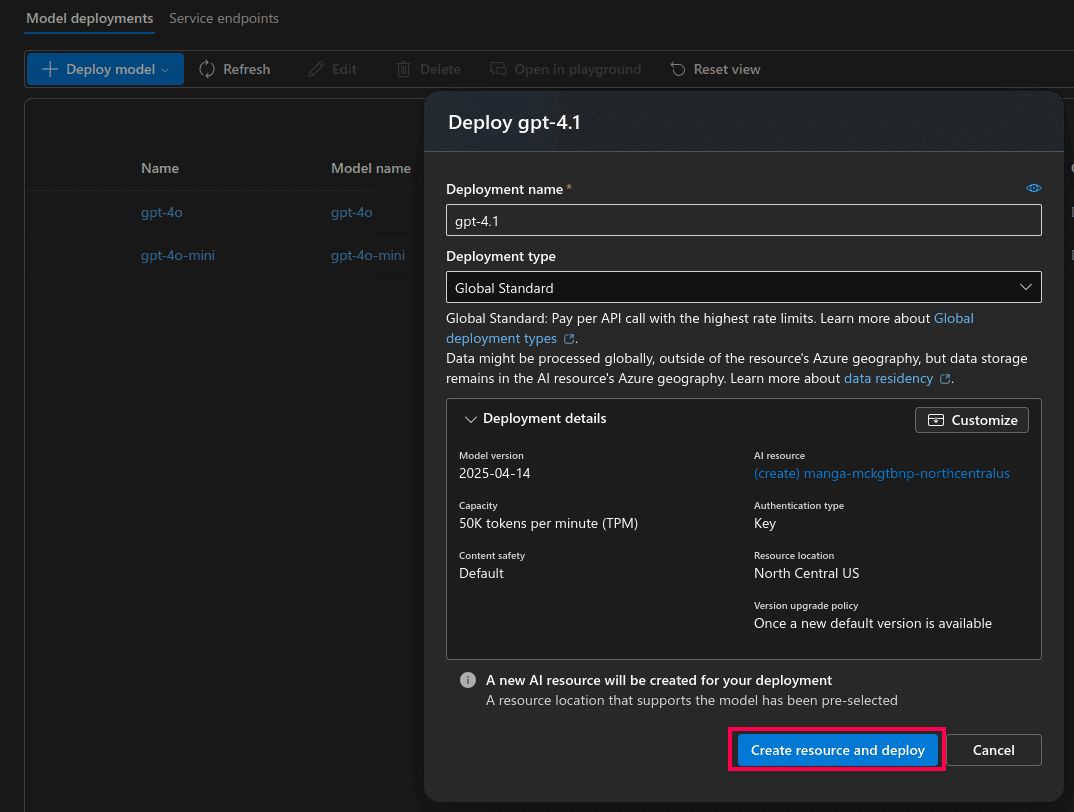Click Create resource and deploy
The width and height of the screenshot is (1074, 812).
click(837, 750)
